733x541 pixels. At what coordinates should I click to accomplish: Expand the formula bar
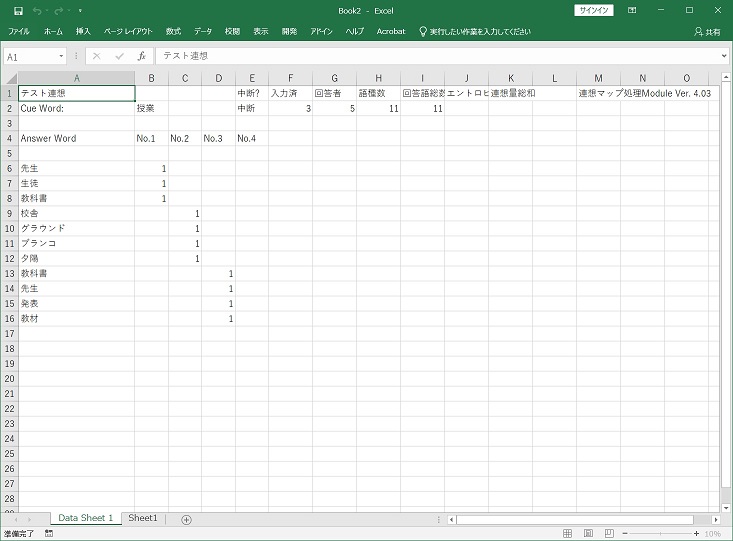pos(724,57)
